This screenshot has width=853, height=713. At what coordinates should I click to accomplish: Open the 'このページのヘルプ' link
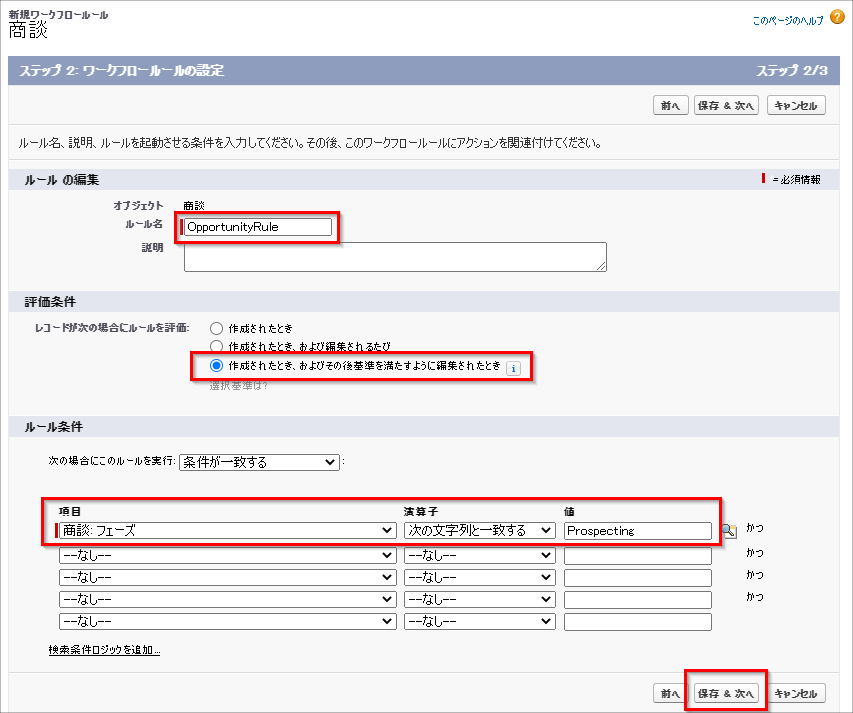[x=786, y=19]
